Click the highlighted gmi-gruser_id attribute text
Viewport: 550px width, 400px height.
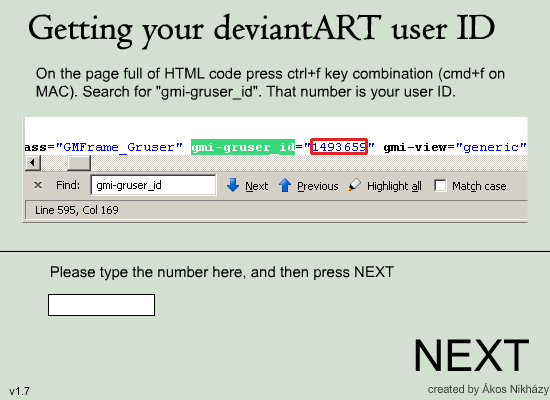[x=243, y=147]
